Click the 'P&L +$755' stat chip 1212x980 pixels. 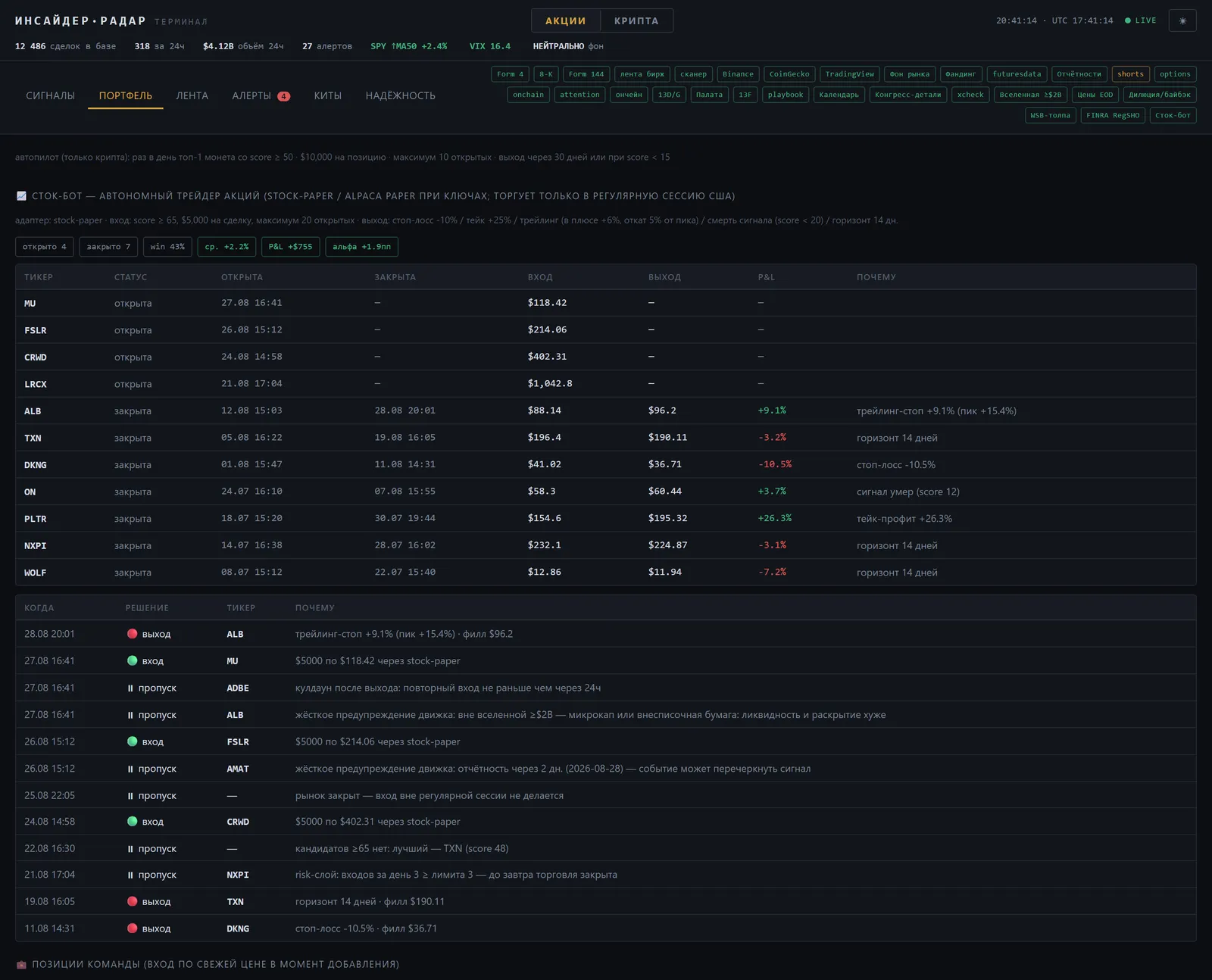pyautogui.click(x=290, y=247)
